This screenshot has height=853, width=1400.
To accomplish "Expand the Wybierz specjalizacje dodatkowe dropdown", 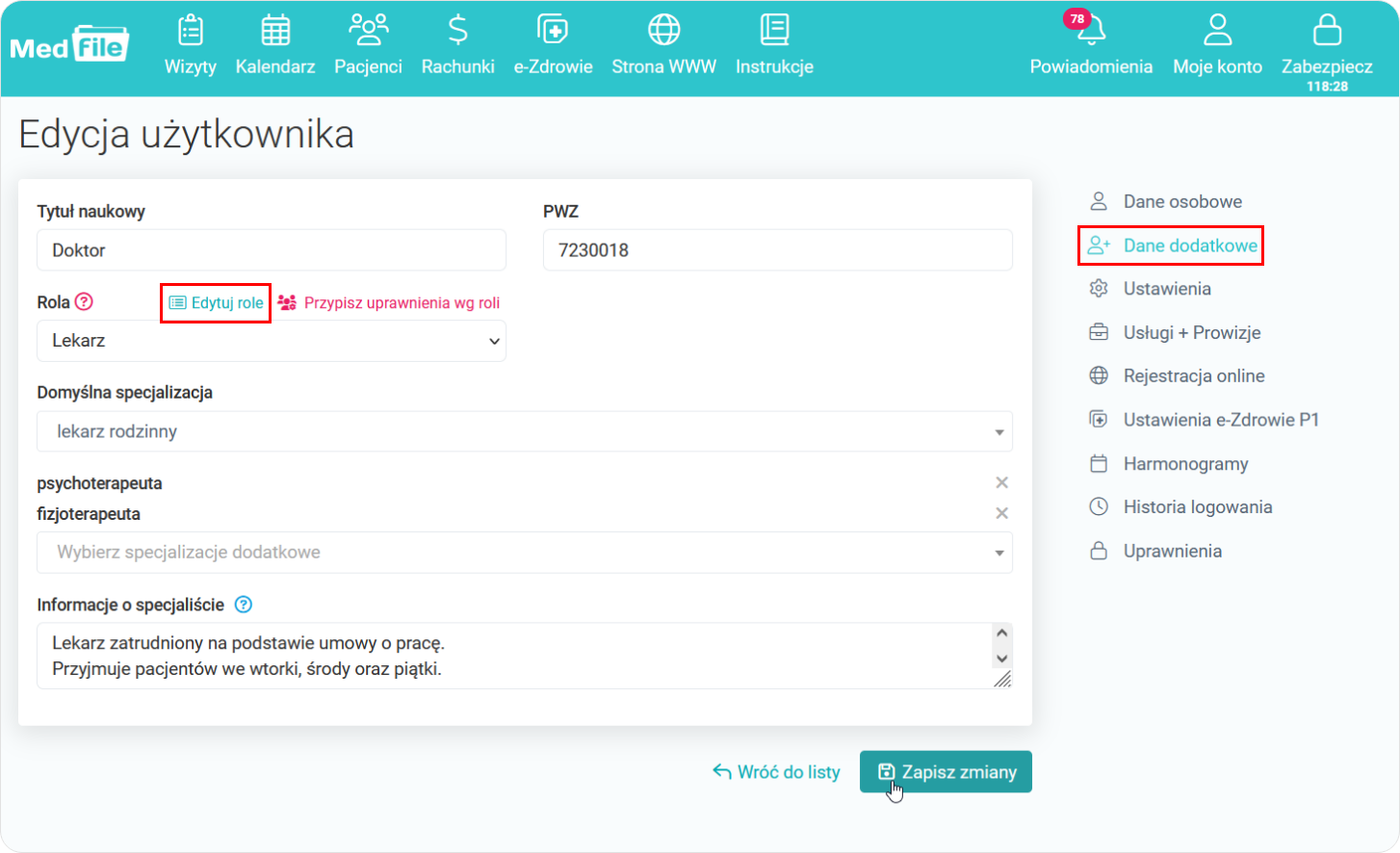I will point(524,553).
